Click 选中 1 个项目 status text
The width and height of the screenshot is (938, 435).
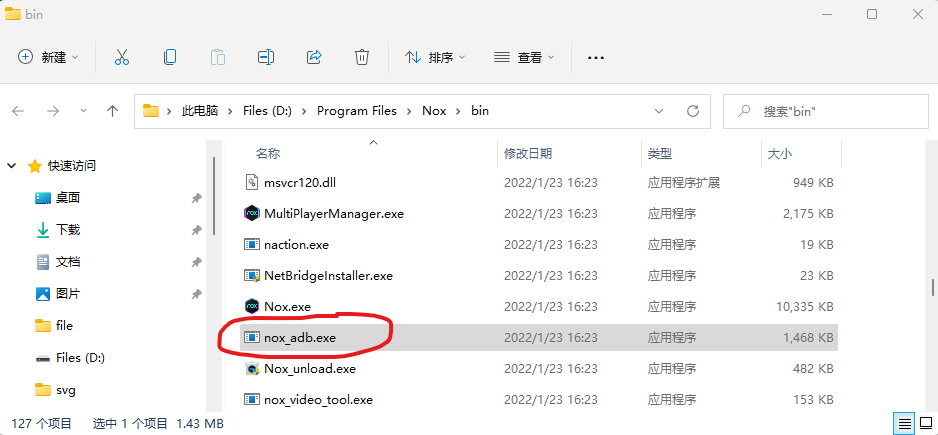pyautogui.click(x=130, y=423)
